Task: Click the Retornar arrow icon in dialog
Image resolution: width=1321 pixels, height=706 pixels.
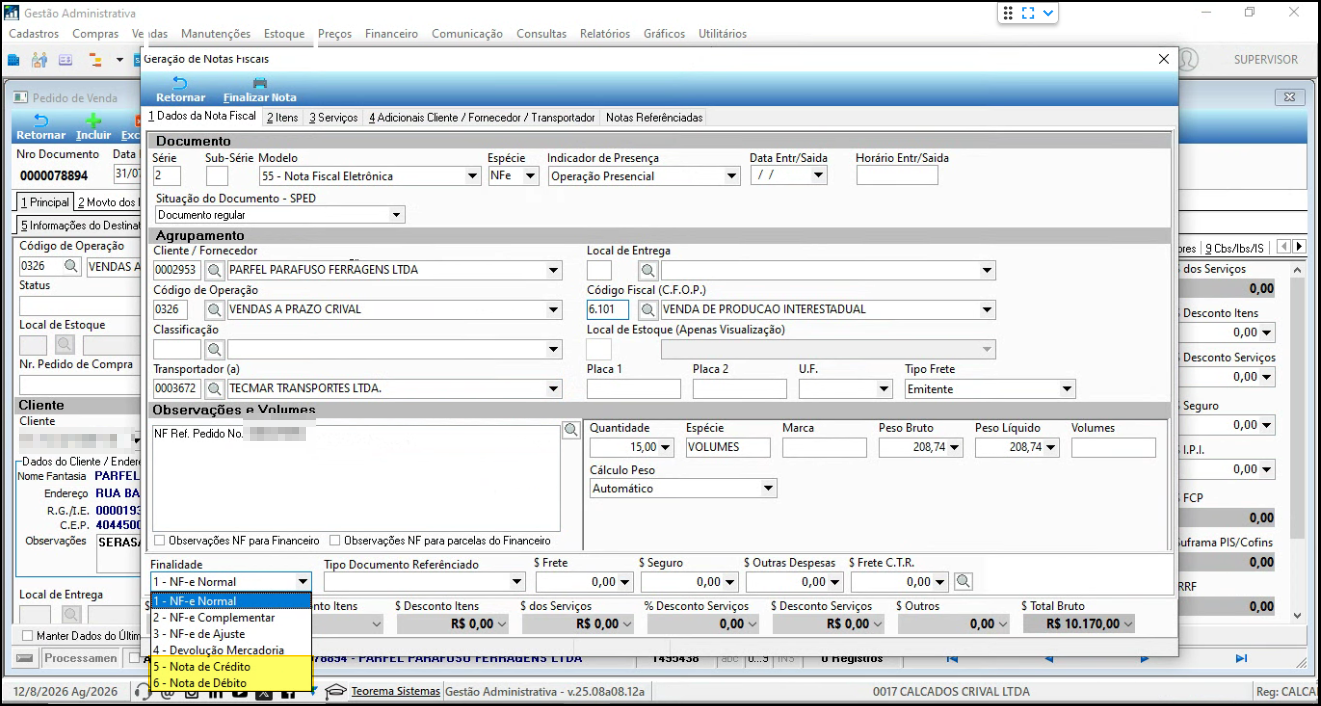Action: [180, 84]
